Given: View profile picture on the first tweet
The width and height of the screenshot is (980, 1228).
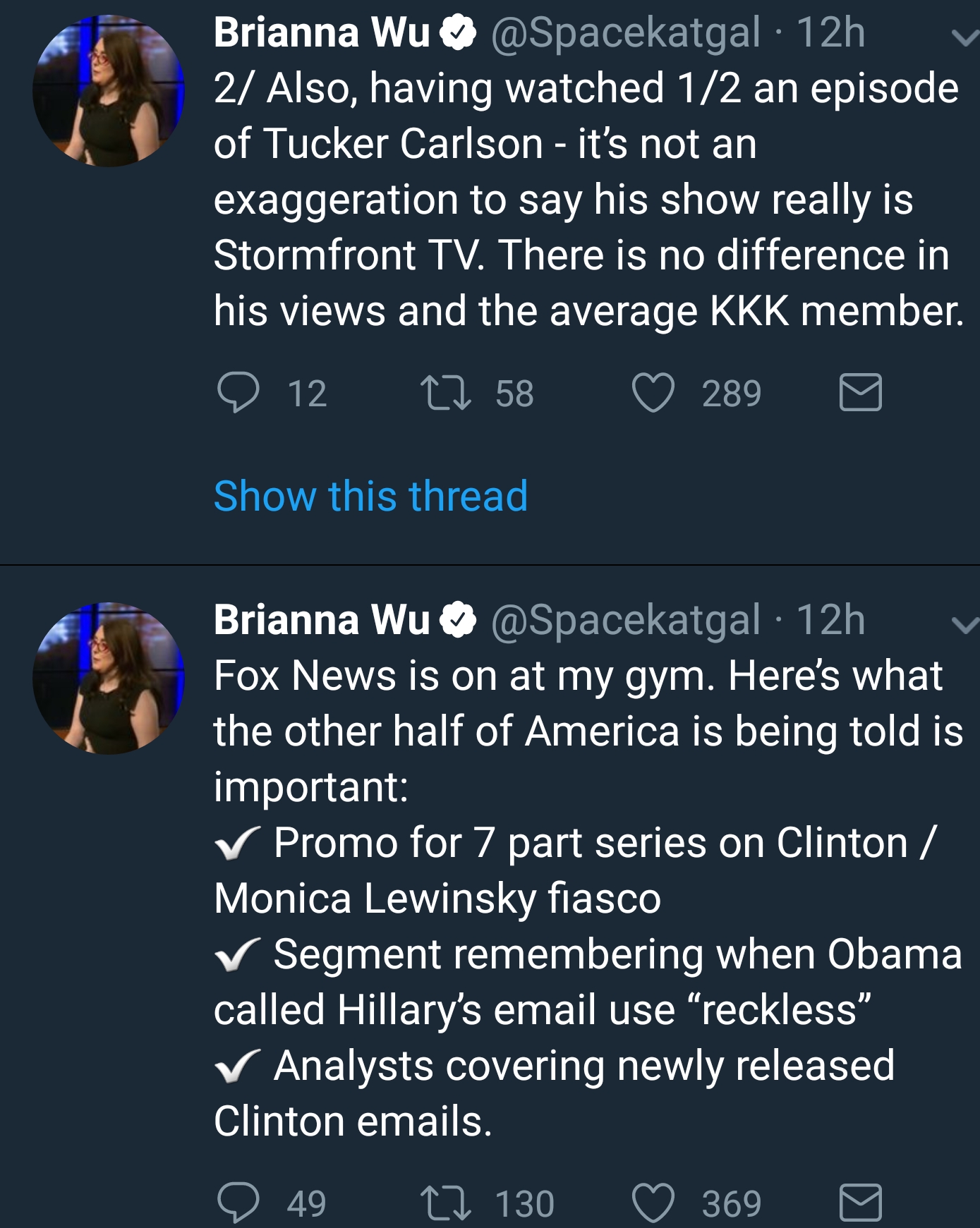Looking at the screenshot, I should pyautogui.click(x=109, y=91).
